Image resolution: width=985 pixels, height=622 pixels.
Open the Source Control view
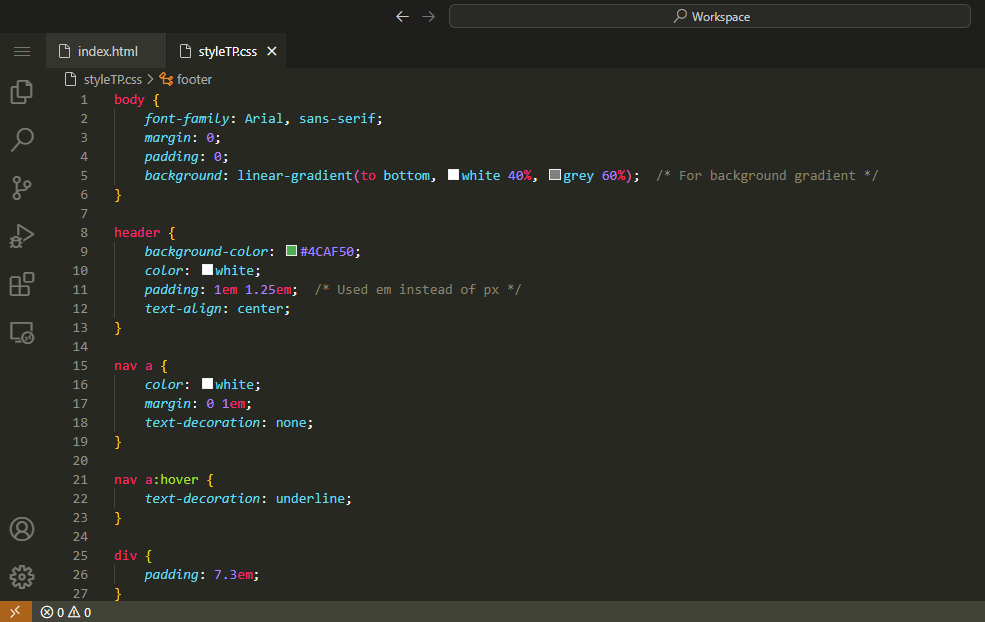pyautogui.click(x=22, y=187)
